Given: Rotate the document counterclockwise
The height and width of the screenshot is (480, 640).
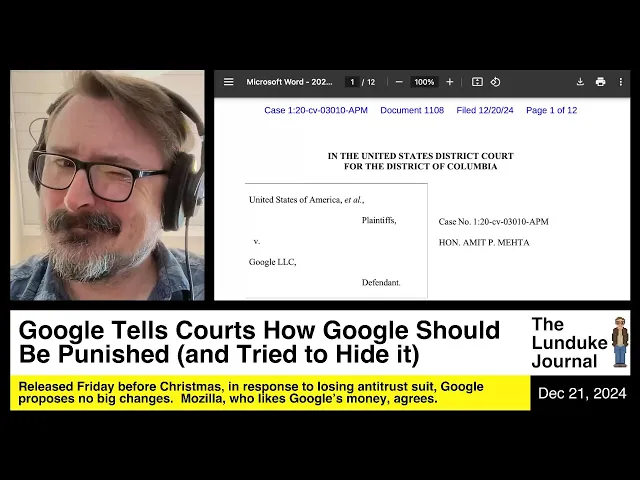Looking at the screenshot, I should (x=495, y=82).
